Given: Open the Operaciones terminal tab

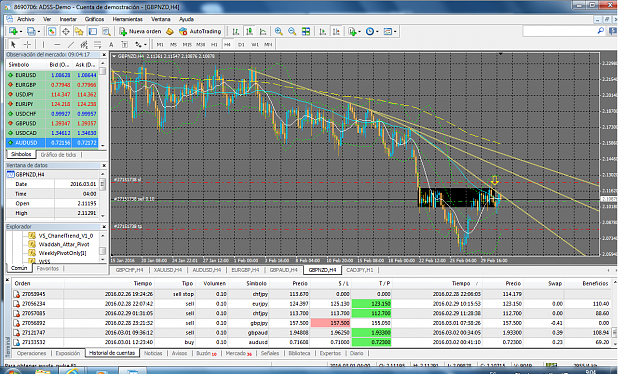Looking at the screenshot, I should [x=31, y=353].
